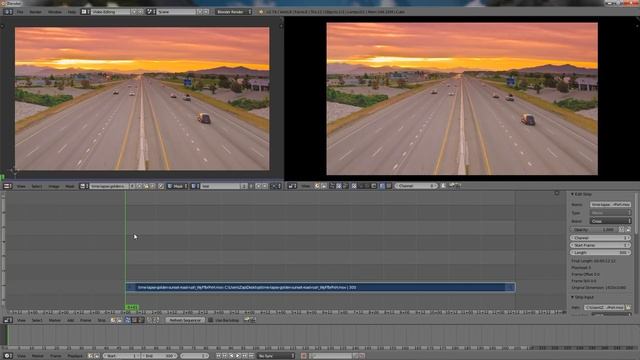Viewport: 640px width, 360px height.
Task: Open the No Sync dropdown
Action: coord(276,356)
